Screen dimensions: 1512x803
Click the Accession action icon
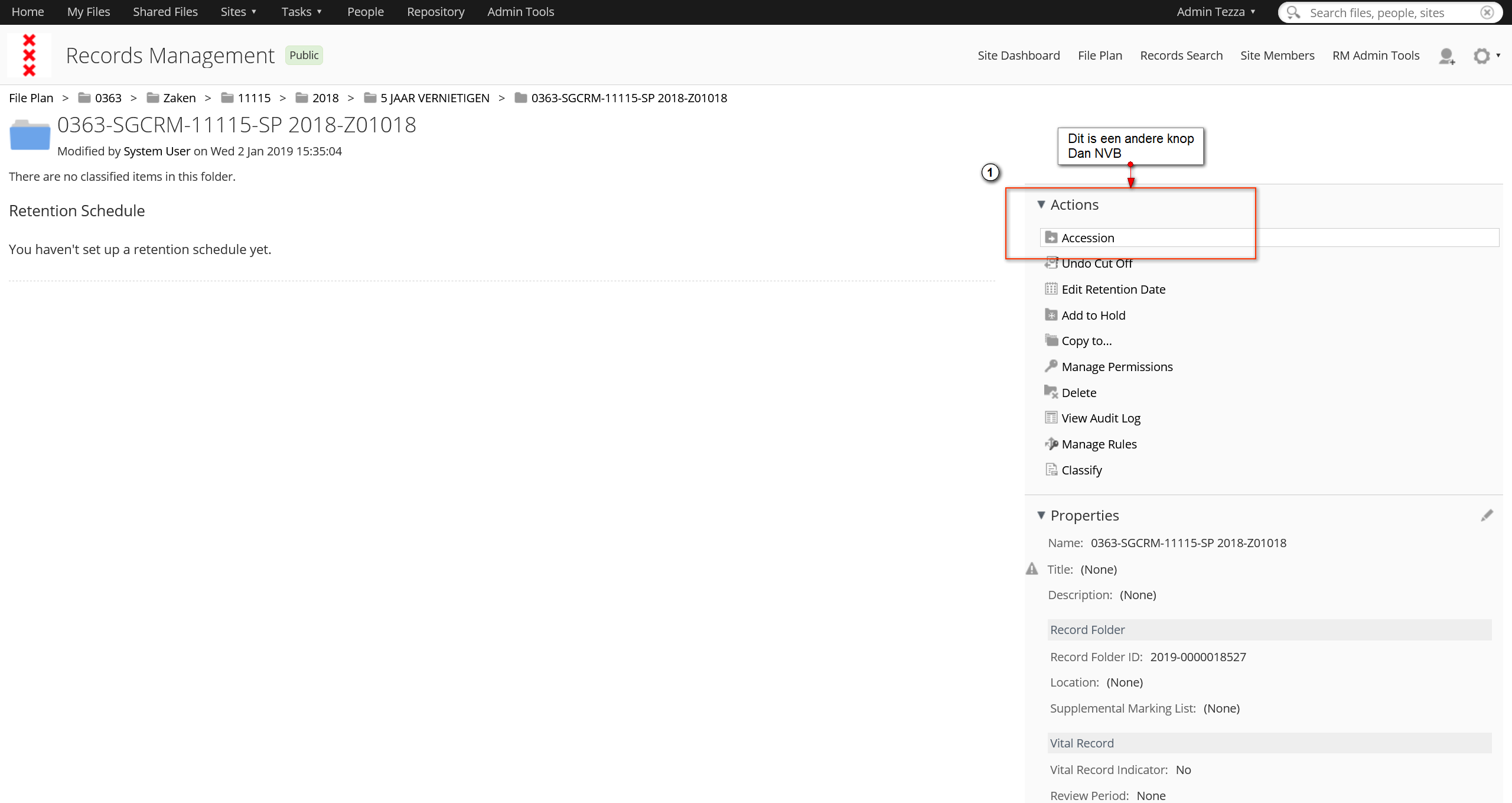click(1051, 238)
